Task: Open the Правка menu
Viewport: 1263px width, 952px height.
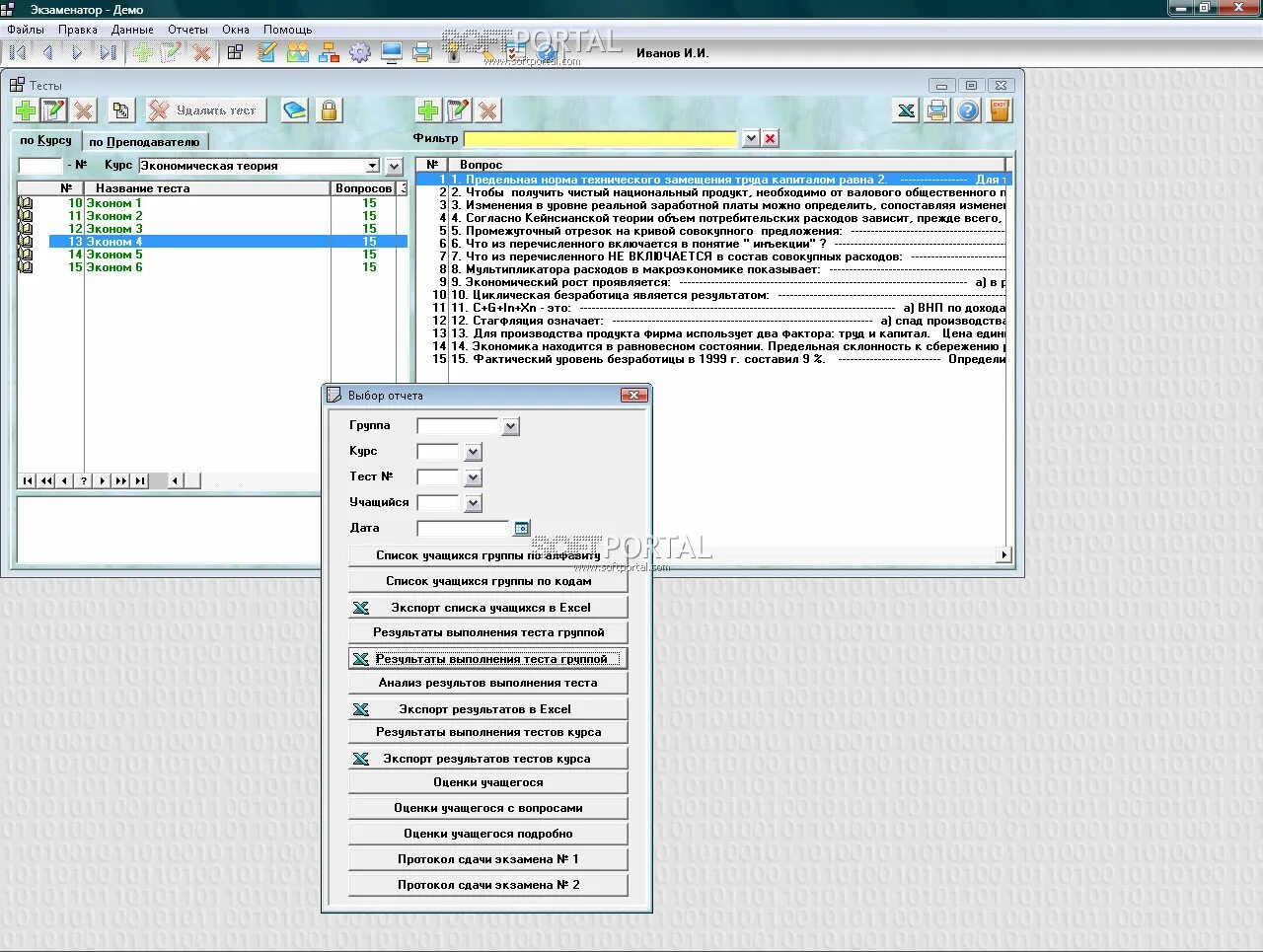Action: [x=78, y=30]
